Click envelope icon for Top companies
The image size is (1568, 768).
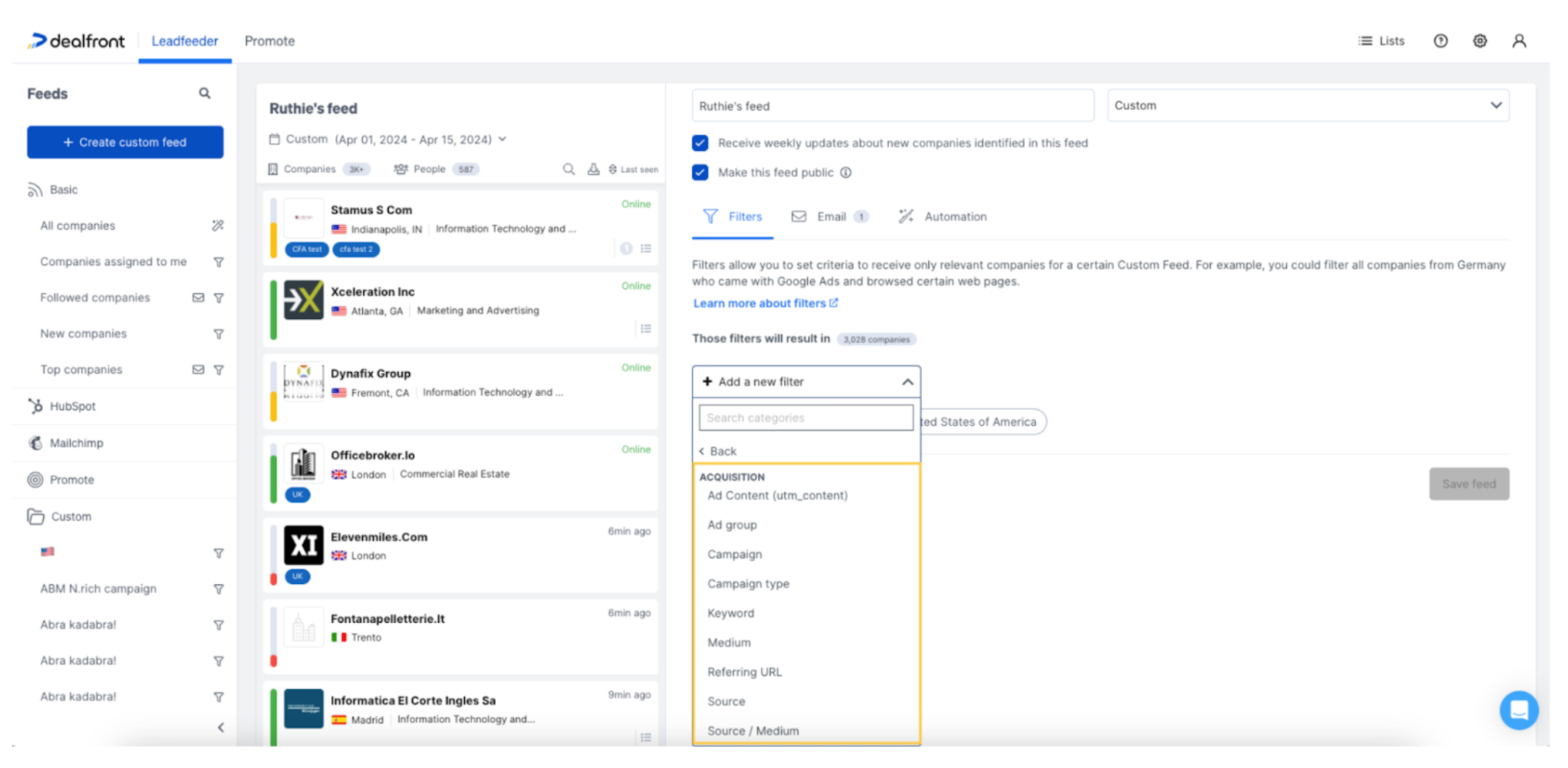click(198, 370)
